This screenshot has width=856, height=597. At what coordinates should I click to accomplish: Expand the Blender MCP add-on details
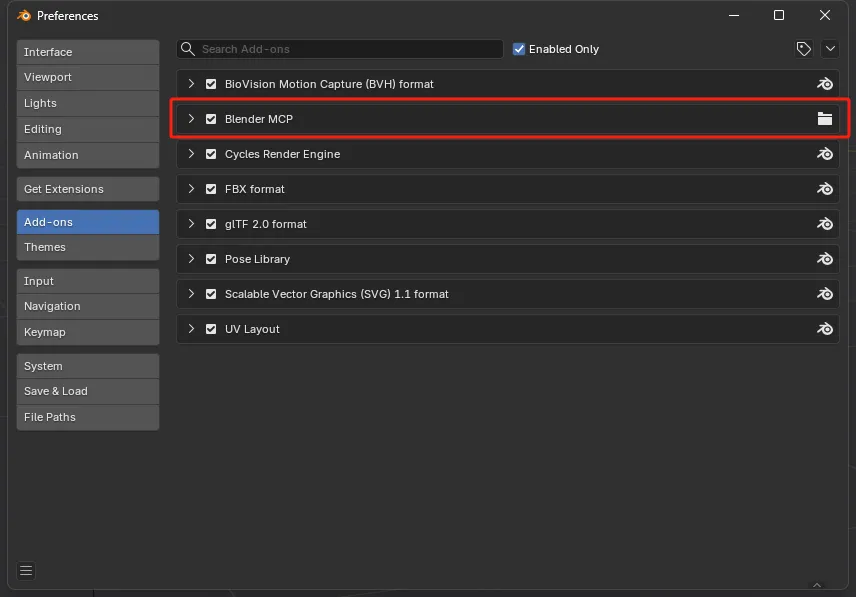click(x=191, y=119)
